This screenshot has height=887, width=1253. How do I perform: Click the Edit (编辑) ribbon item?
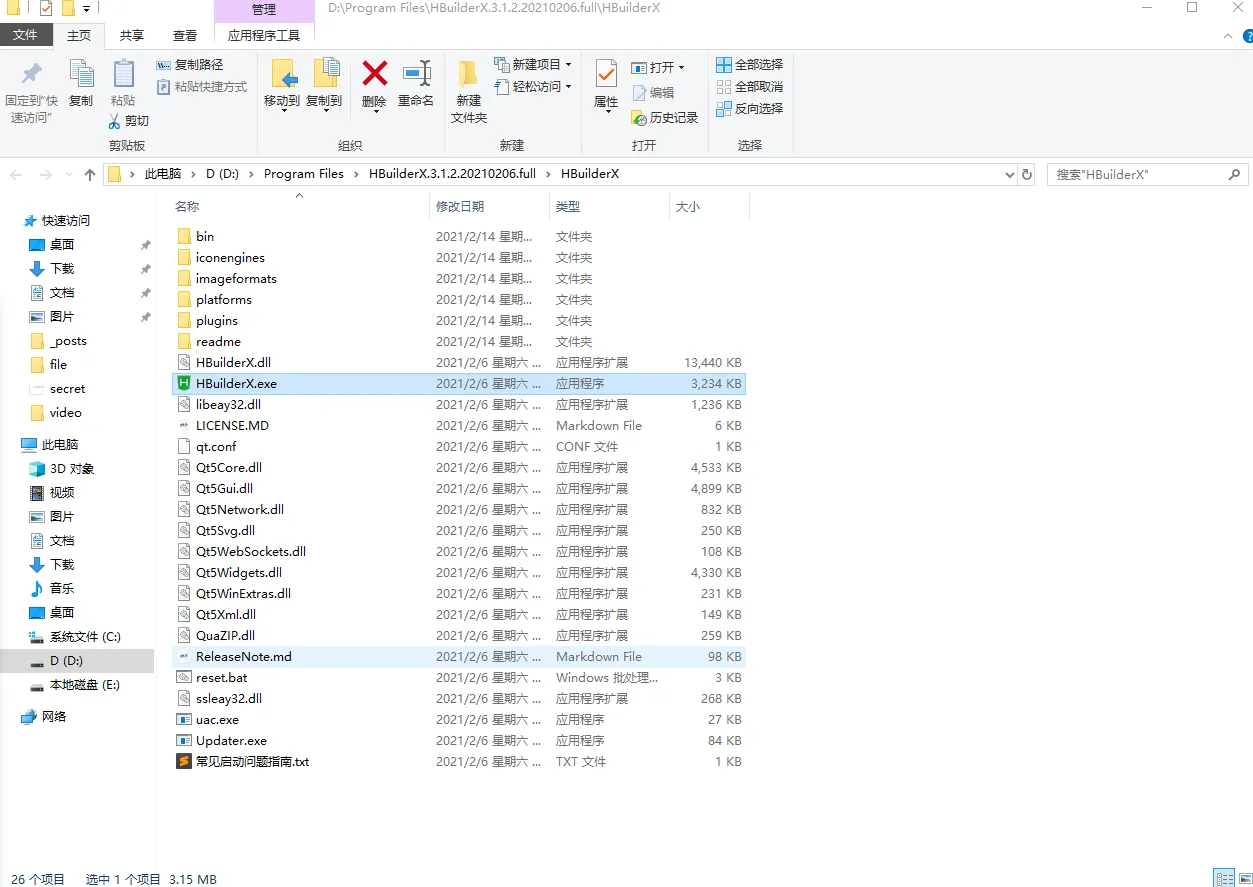(653, 93)
